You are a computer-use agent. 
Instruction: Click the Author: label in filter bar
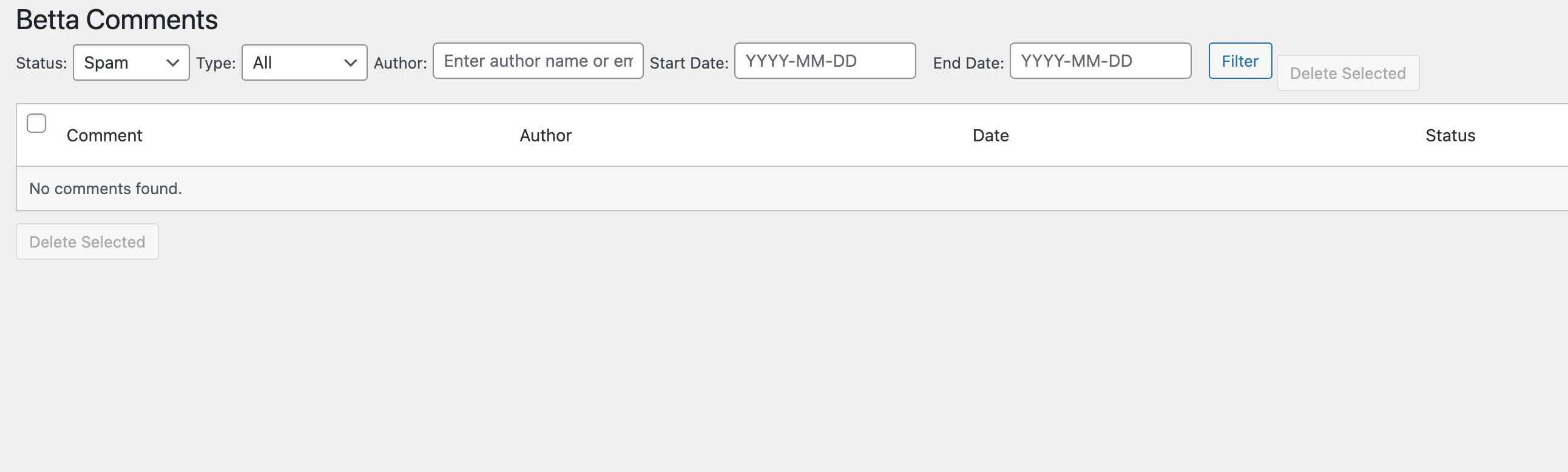[400, 62]
